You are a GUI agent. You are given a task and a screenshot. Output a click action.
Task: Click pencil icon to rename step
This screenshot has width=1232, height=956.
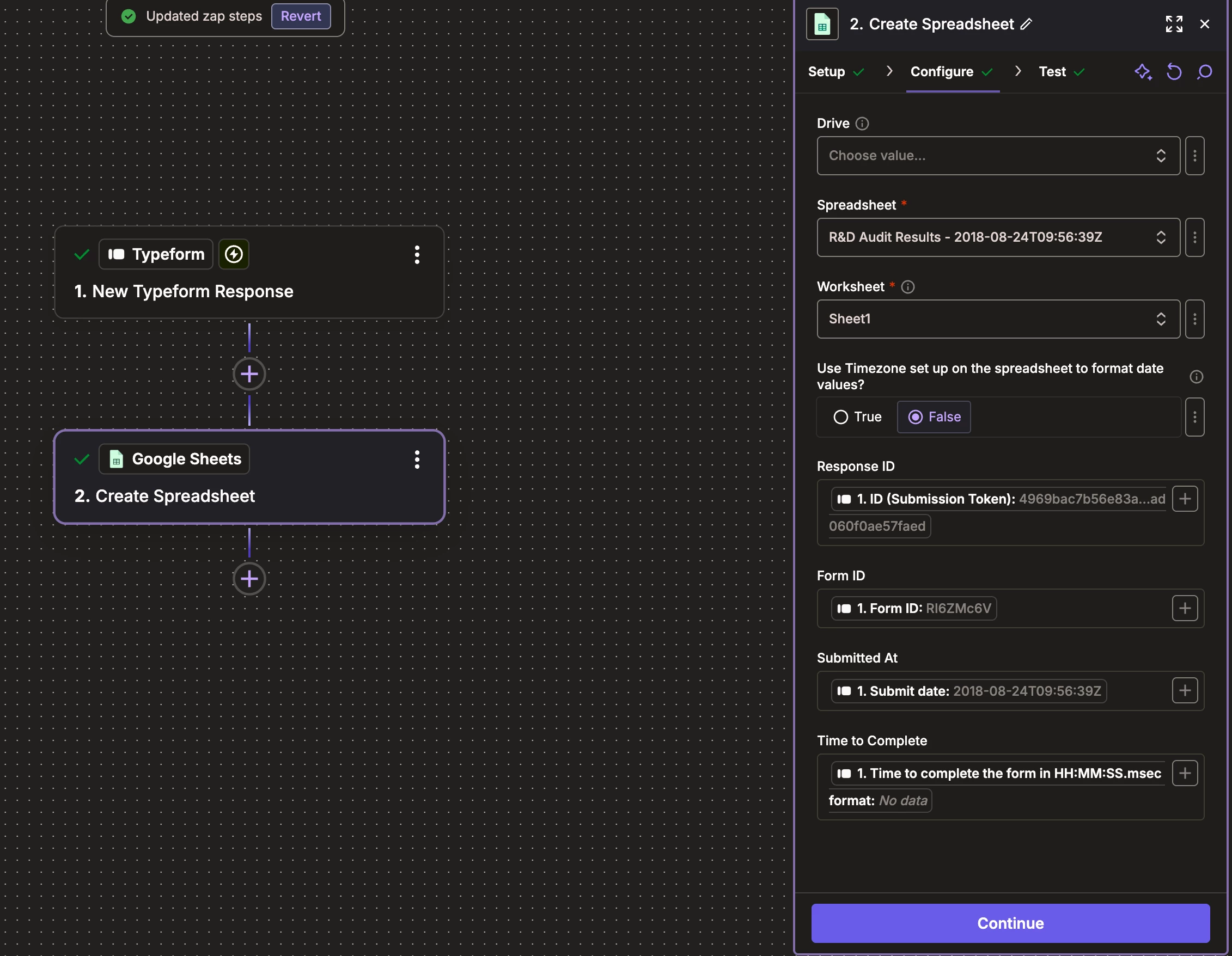(x=1027, y=24)
